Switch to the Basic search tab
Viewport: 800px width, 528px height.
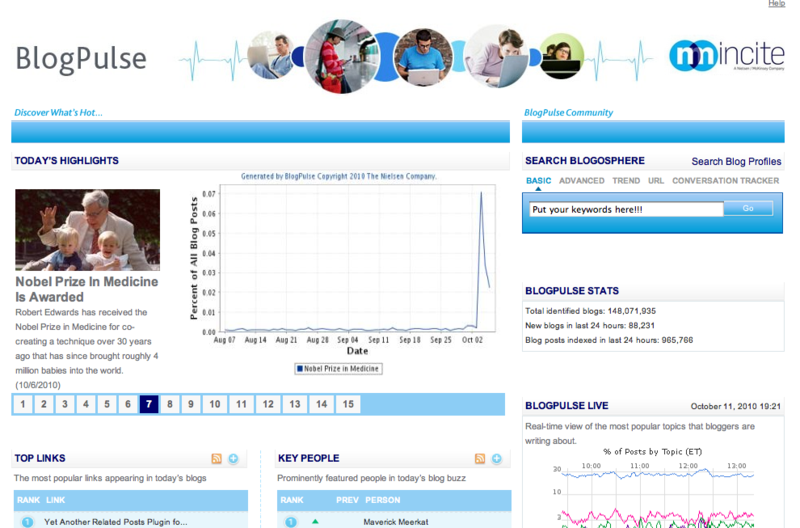538,181
